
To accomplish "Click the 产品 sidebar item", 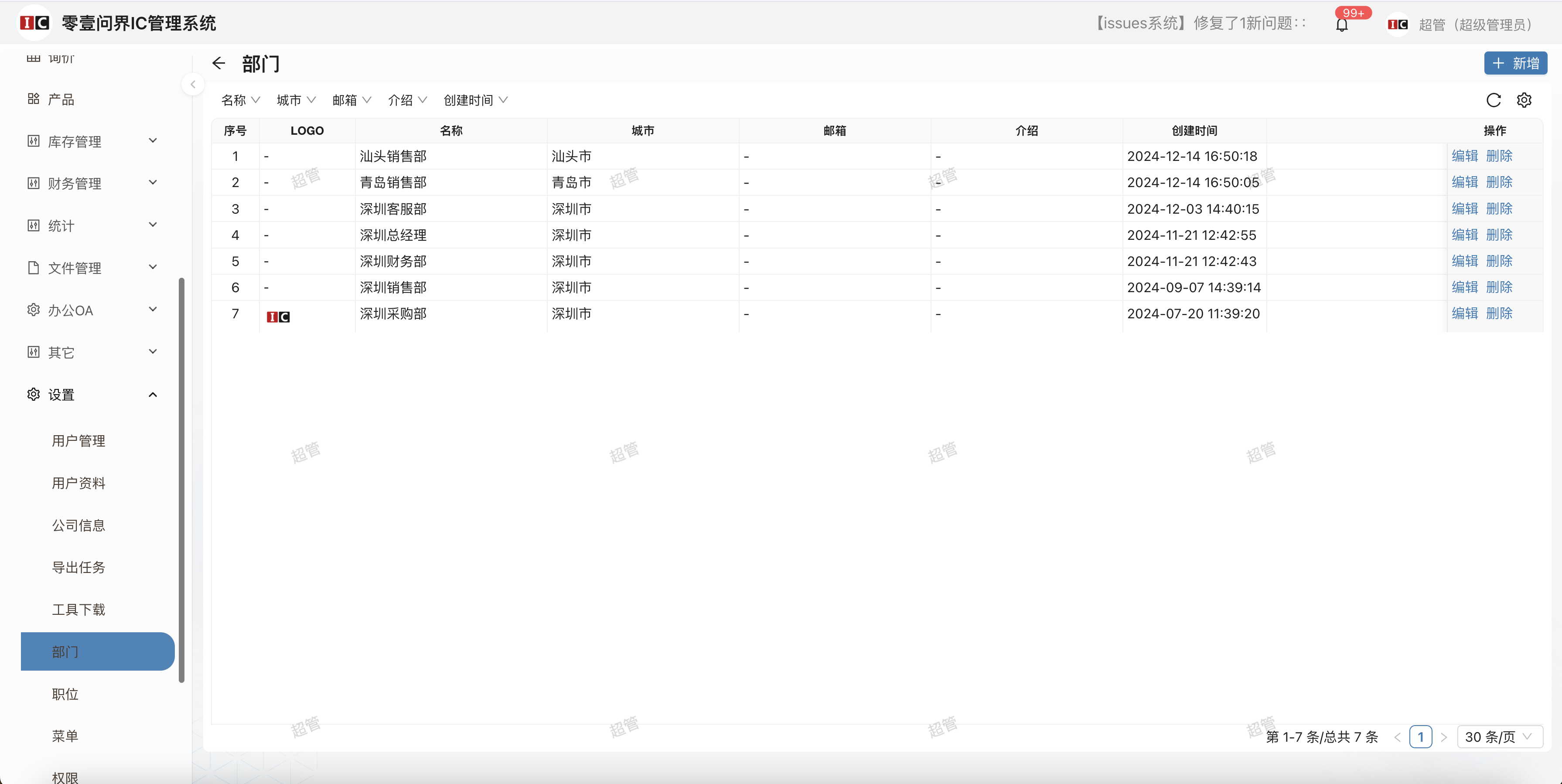I will tap(61, 99).
